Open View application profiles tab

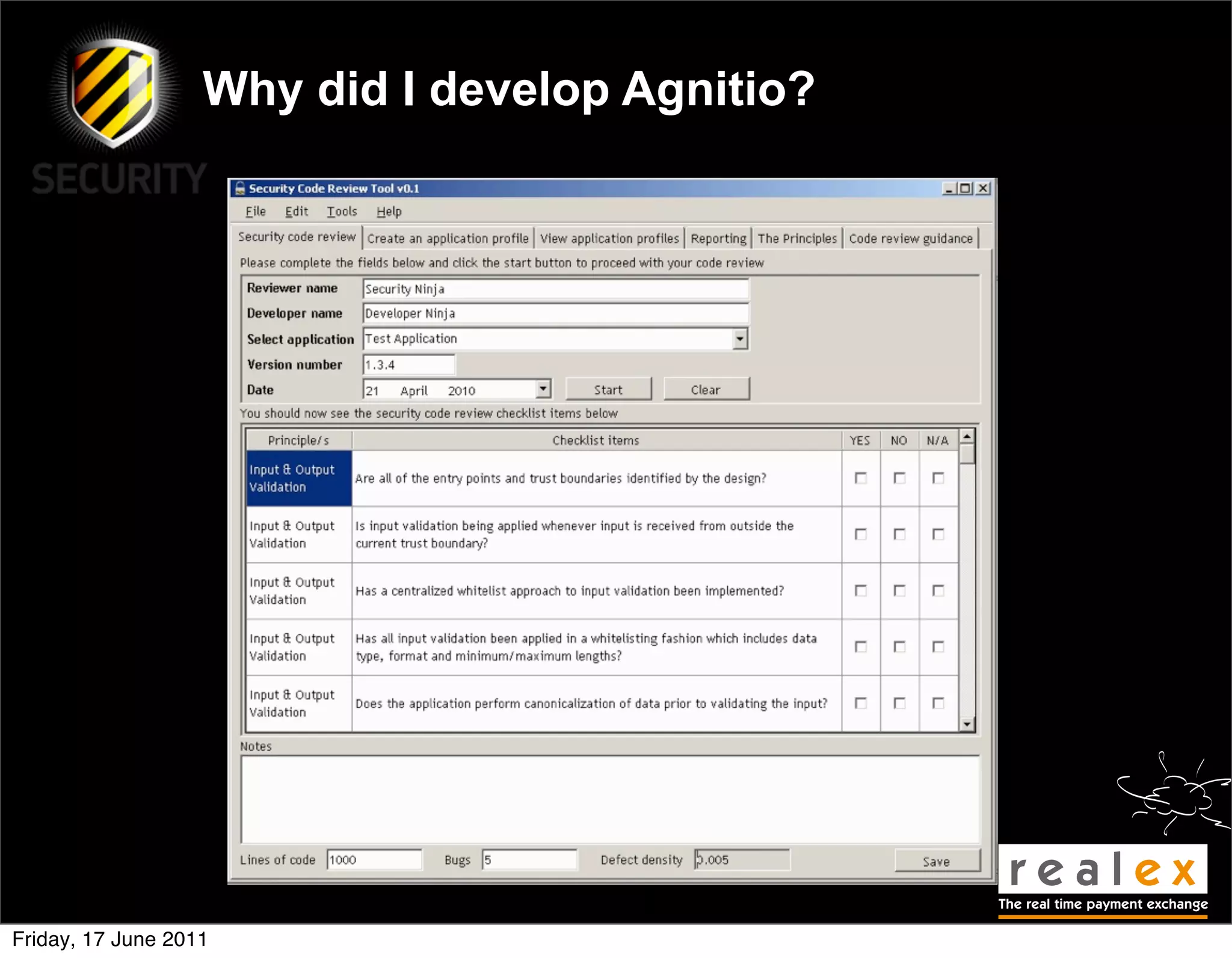point(609,239)
